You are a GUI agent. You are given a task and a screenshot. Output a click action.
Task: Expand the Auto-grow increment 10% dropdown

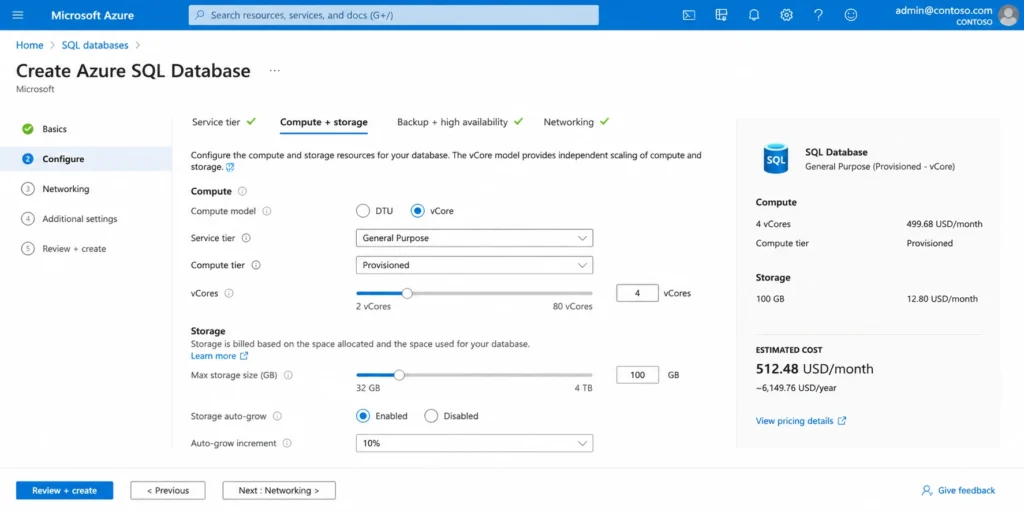tap(474, 443)
